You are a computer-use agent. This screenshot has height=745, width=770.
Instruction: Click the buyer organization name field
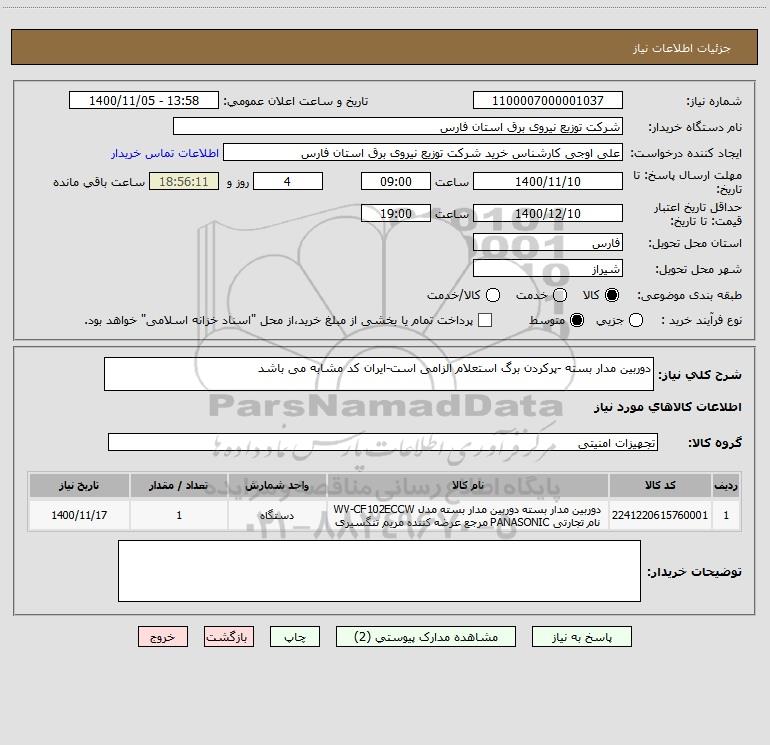pyautogui.click(x=398, y=127)
